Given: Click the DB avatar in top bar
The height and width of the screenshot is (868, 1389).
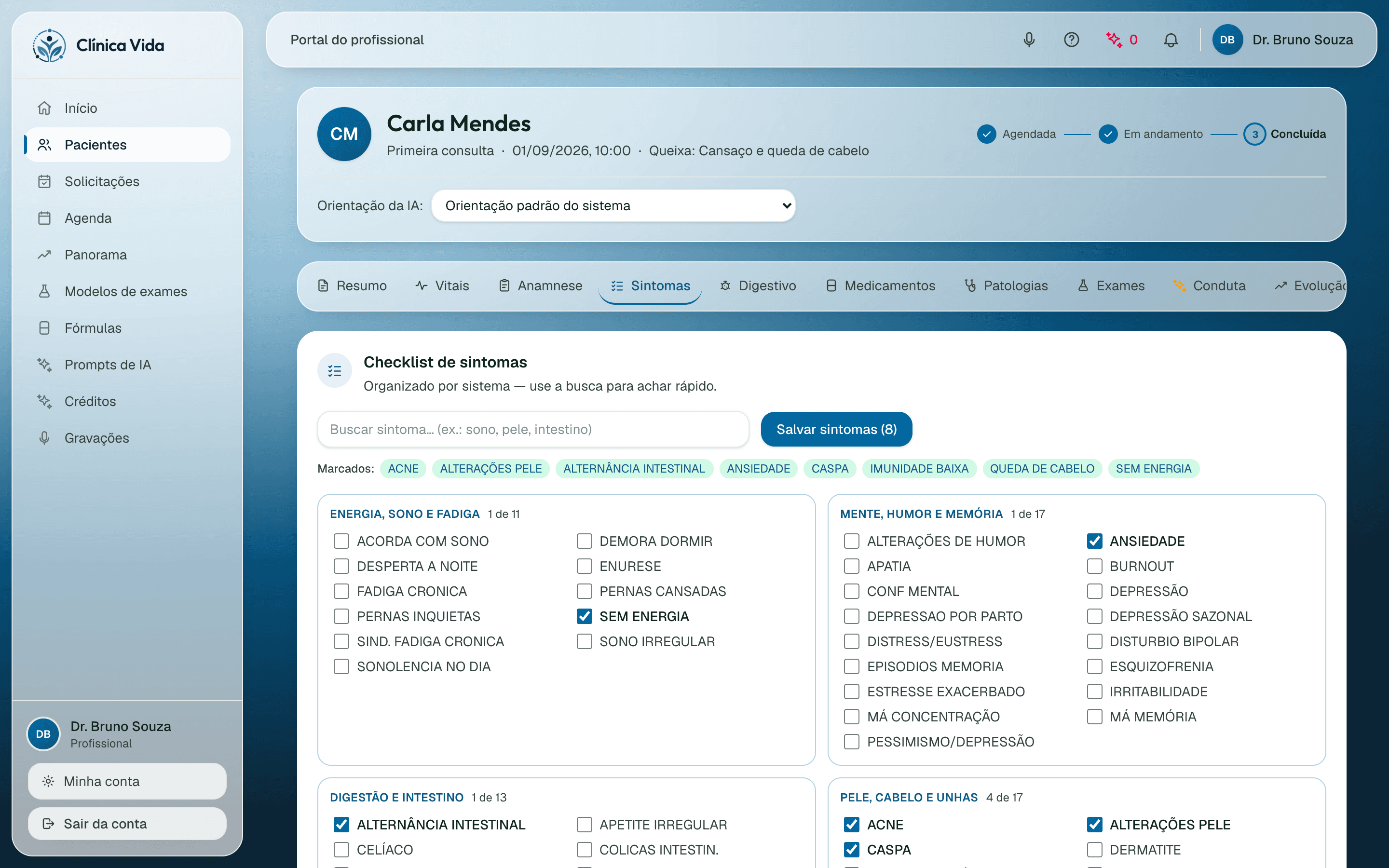Looking at the screenshot, I should pos(1227,40).
